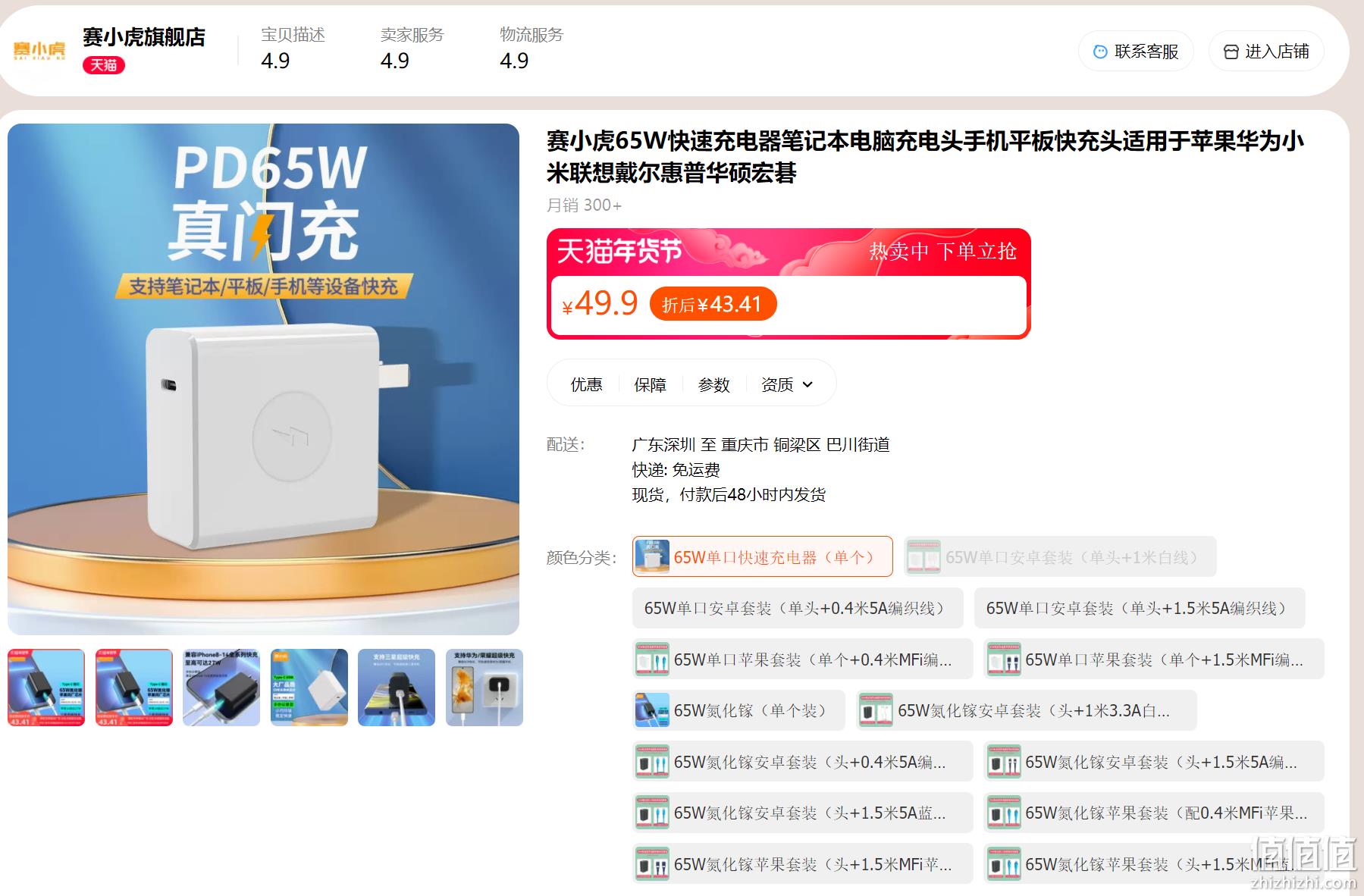This screenshot has height=896, width=1364.
Task: Click the 热卖中 下单立抢 text
Action: 942,251
